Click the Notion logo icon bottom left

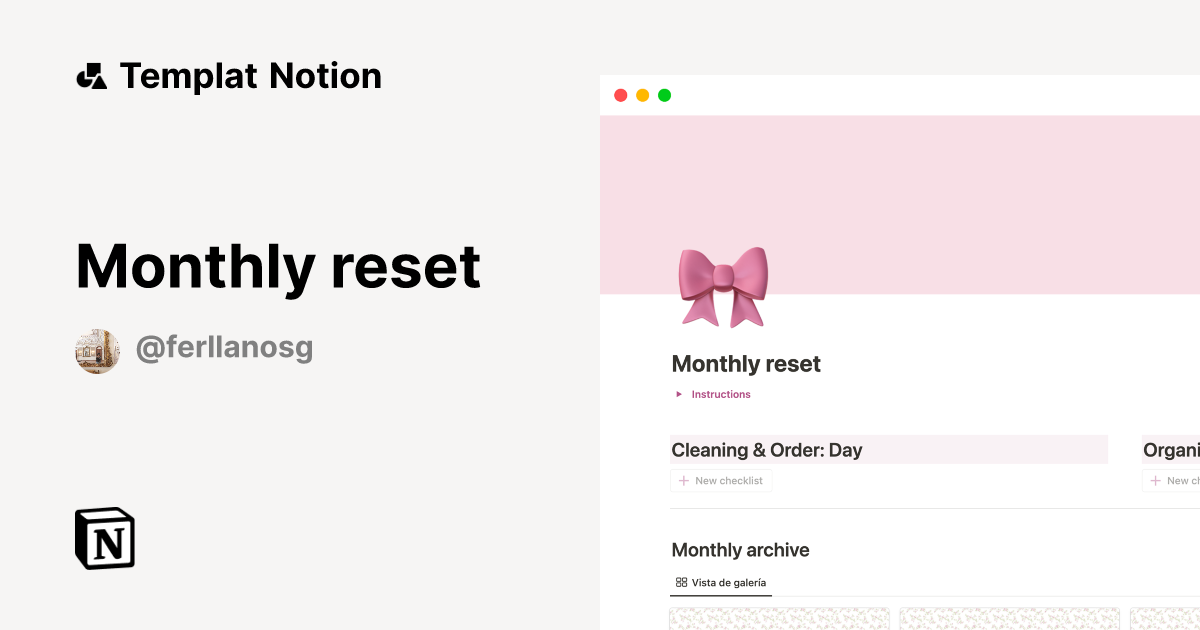pos(104,538)
